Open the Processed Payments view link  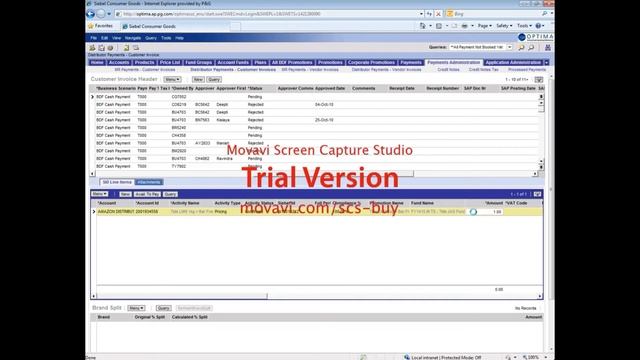[527, 70]
